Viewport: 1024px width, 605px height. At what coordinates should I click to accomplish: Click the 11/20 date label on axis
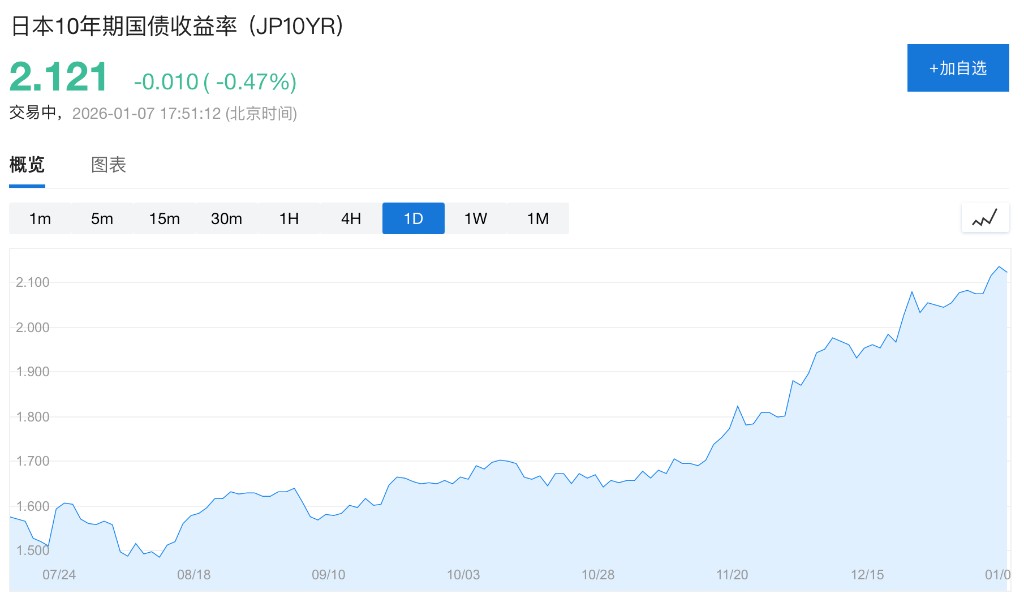click(732, 575)
